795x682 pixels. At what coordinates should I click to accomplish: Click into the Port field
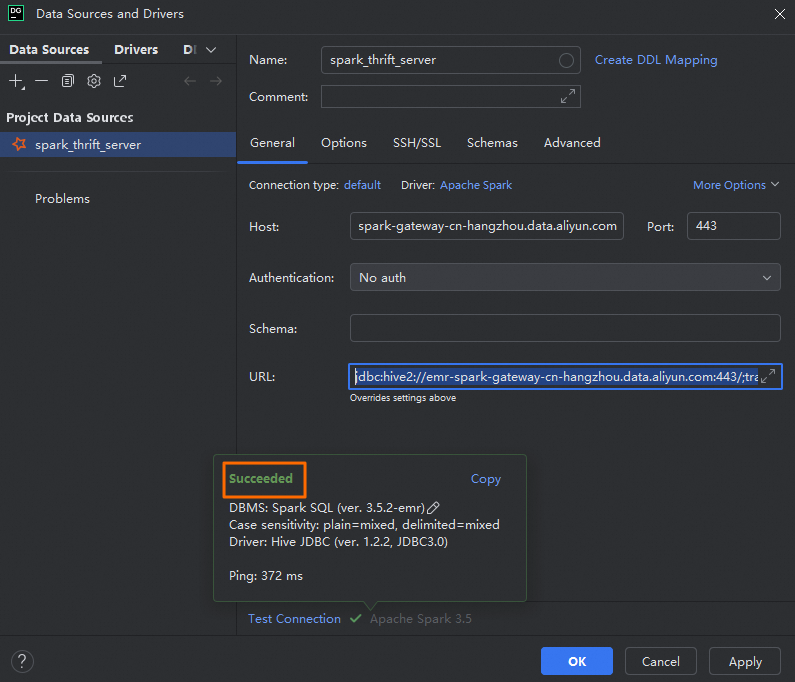pyautogui.click(x=734, y=226)
